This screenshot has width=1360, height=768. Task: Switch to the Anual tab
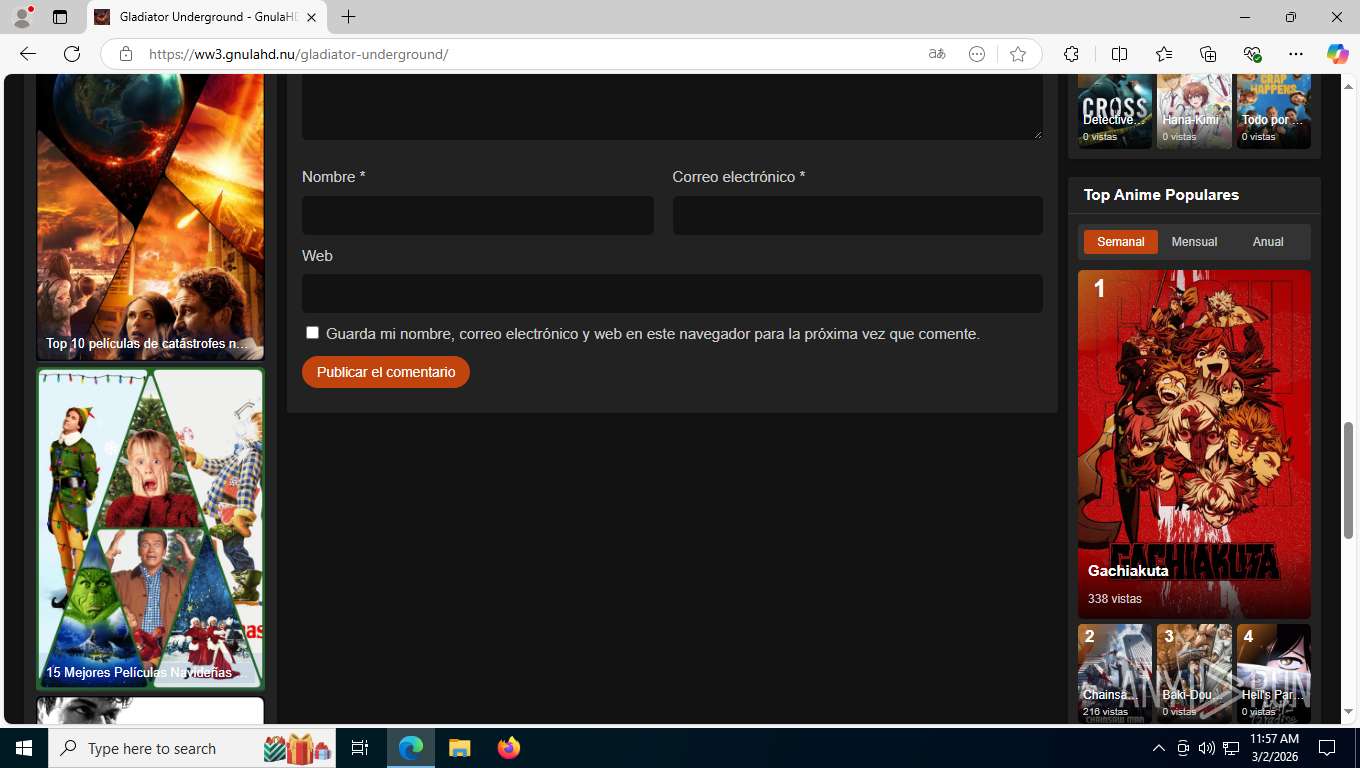click(x=1268, y=242)
